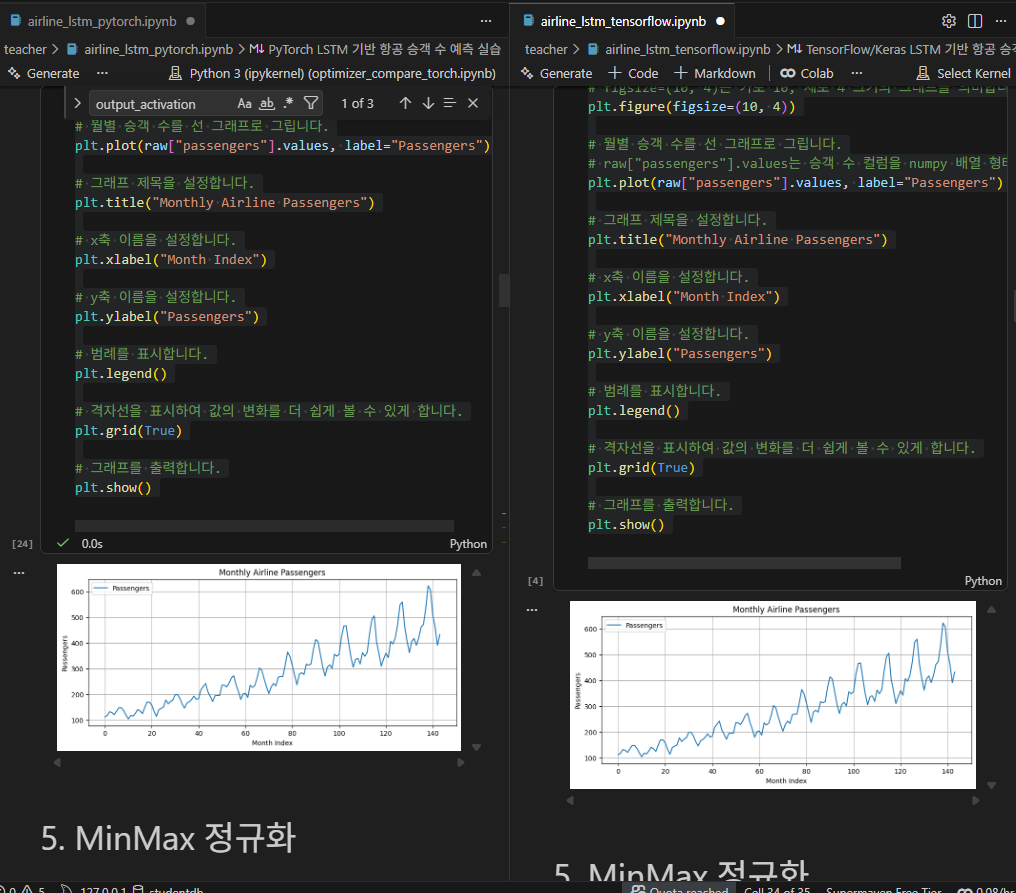
Task: Click left arrow of tensorflow output horizontal scrollbar
Action: 570,800
